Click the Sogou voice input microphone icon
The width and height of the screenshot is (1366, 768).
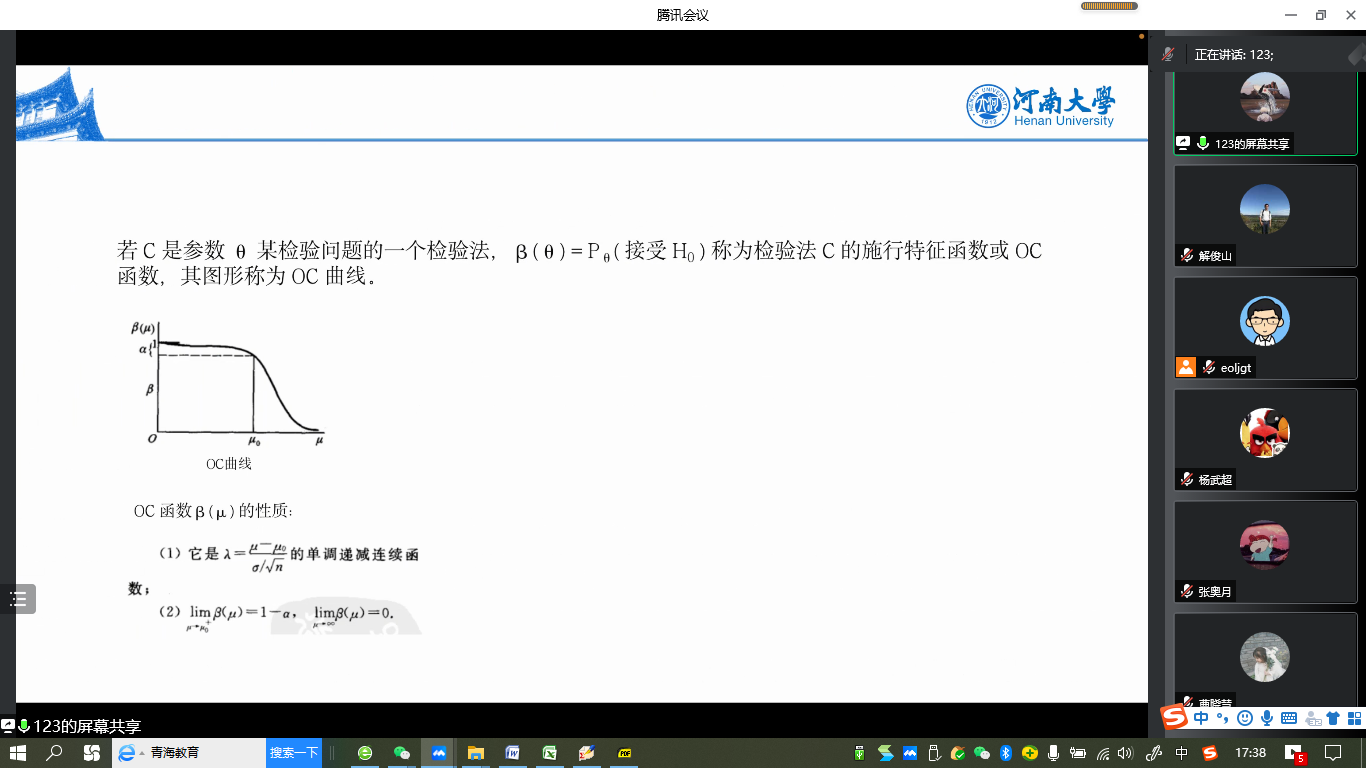(1267, 718)
